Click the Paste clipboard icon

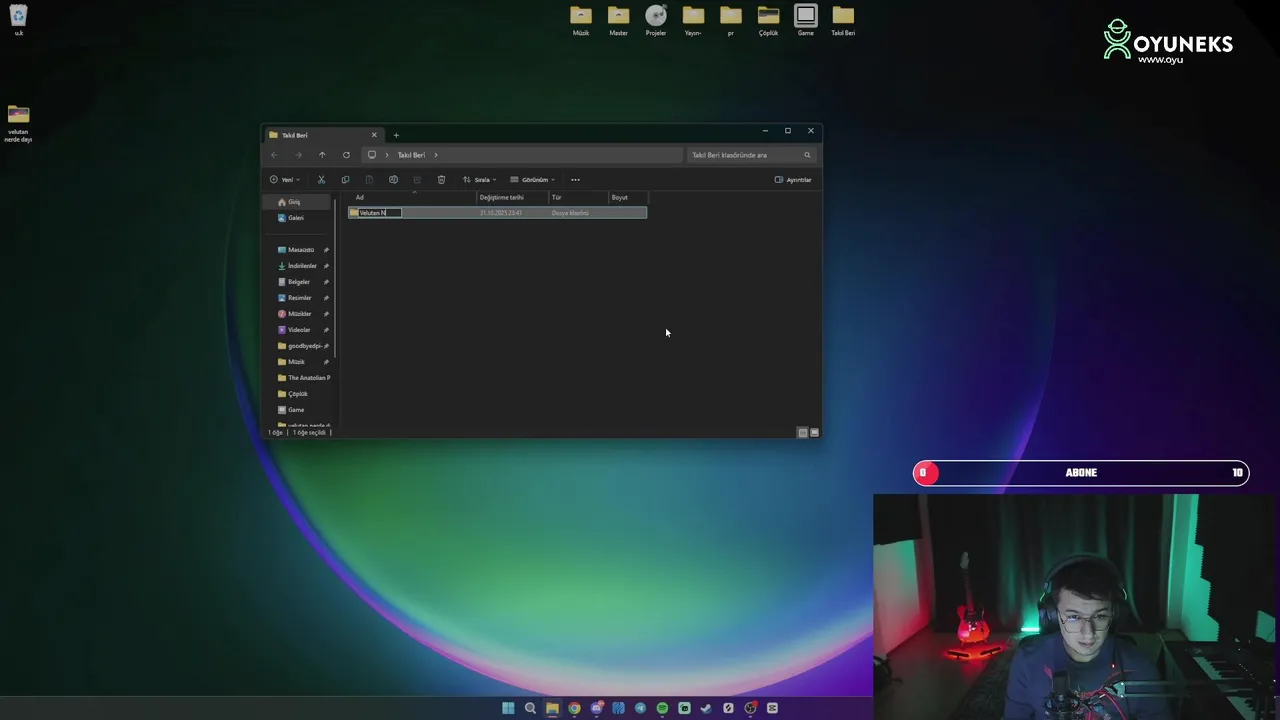(x=369, y=180)
